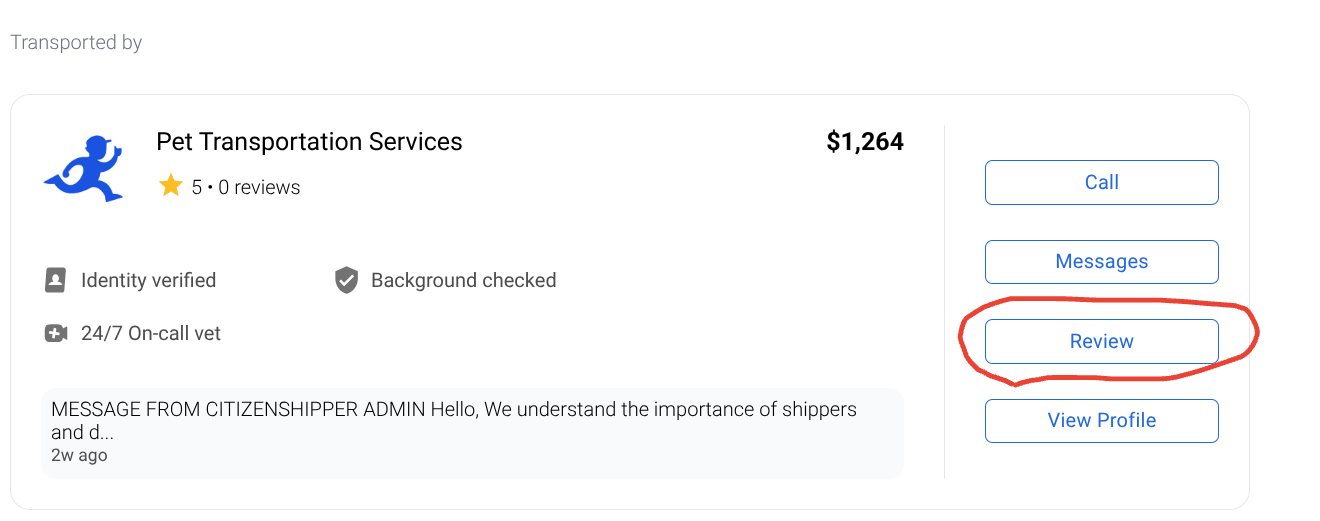This screenshot has width=1320, height=521.
Task: Click the 24/7 On-call vet label
Action: [150, 333]
